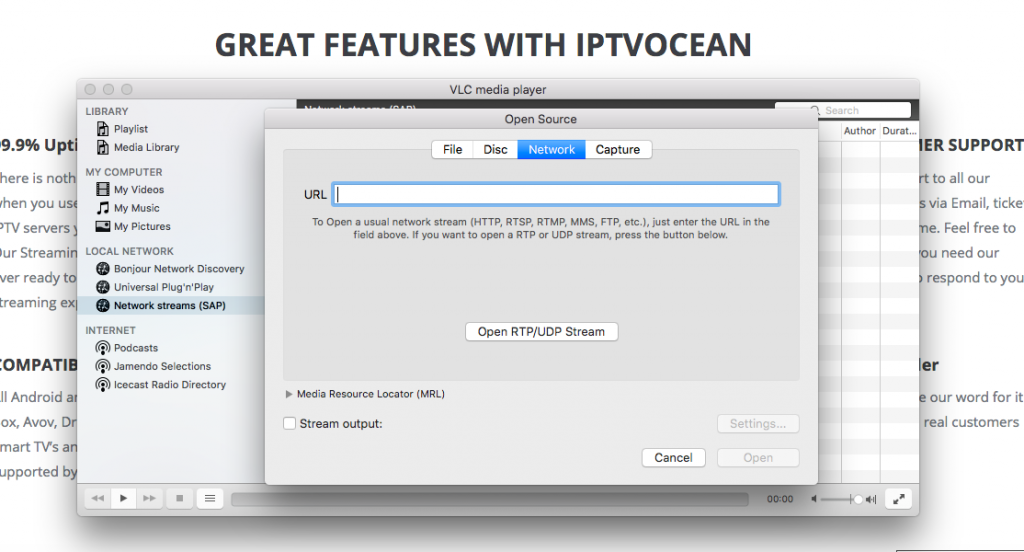Screen dimensions: 1024x552
Task: Click the LIBRARY section heading
Action: click(106, 111)
